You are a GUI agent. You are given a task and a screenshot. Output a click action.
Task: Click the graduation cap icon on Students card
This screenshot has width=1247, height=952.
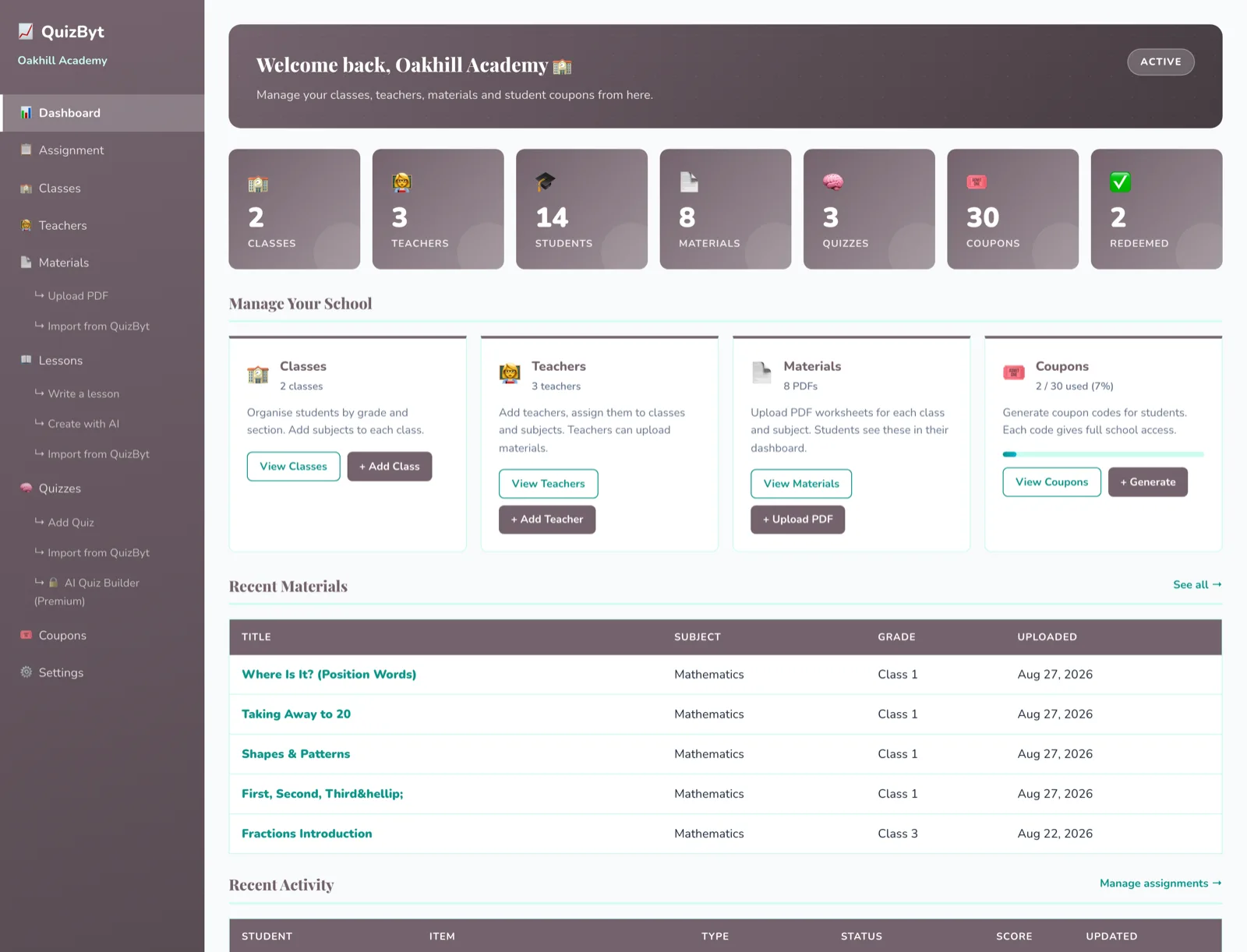coord(545,182)
